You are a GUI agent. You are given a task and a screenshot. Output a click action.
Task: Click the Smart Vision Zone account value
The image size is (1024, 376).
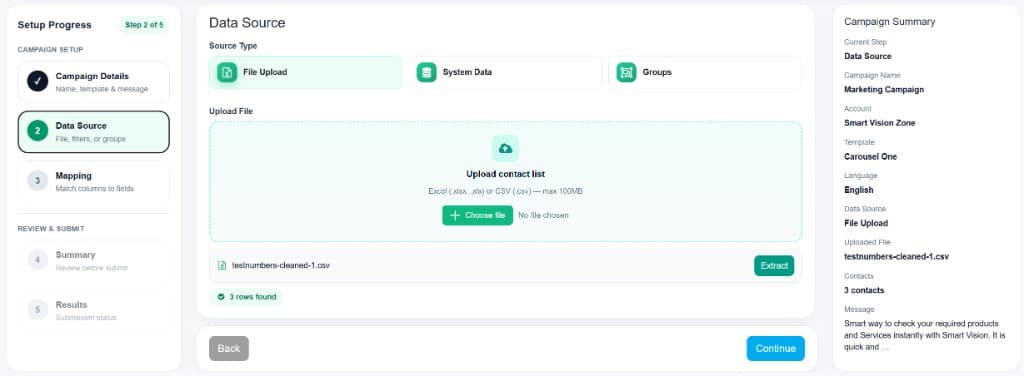pos(880,123)
